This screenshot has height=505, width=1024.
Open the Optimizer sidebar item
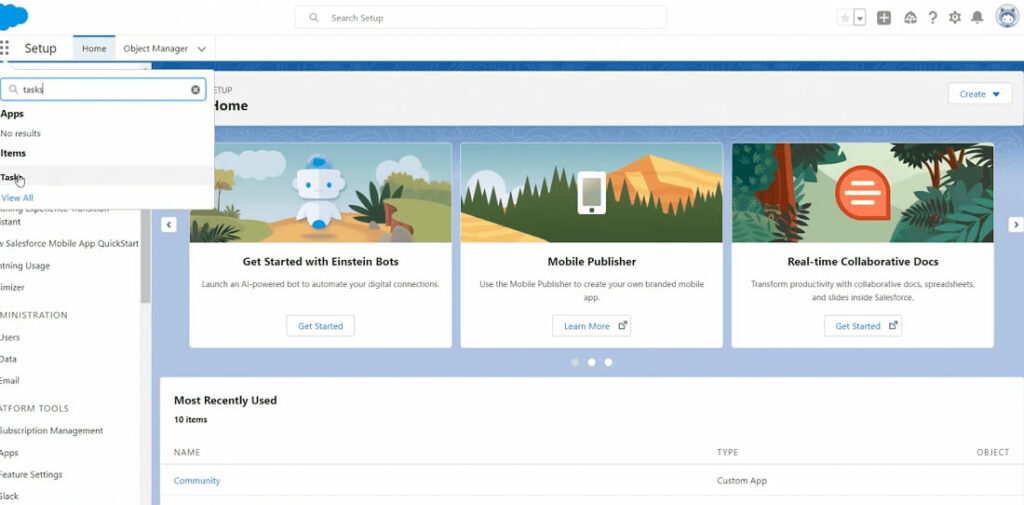12,287
